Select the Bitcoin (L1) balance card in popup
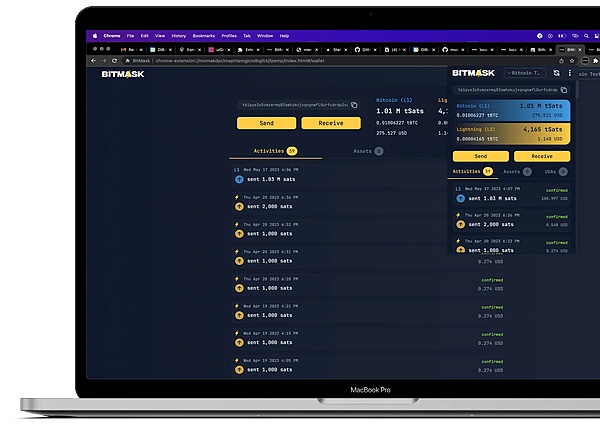This screenshot has width=600, height=426. (511, 109)
